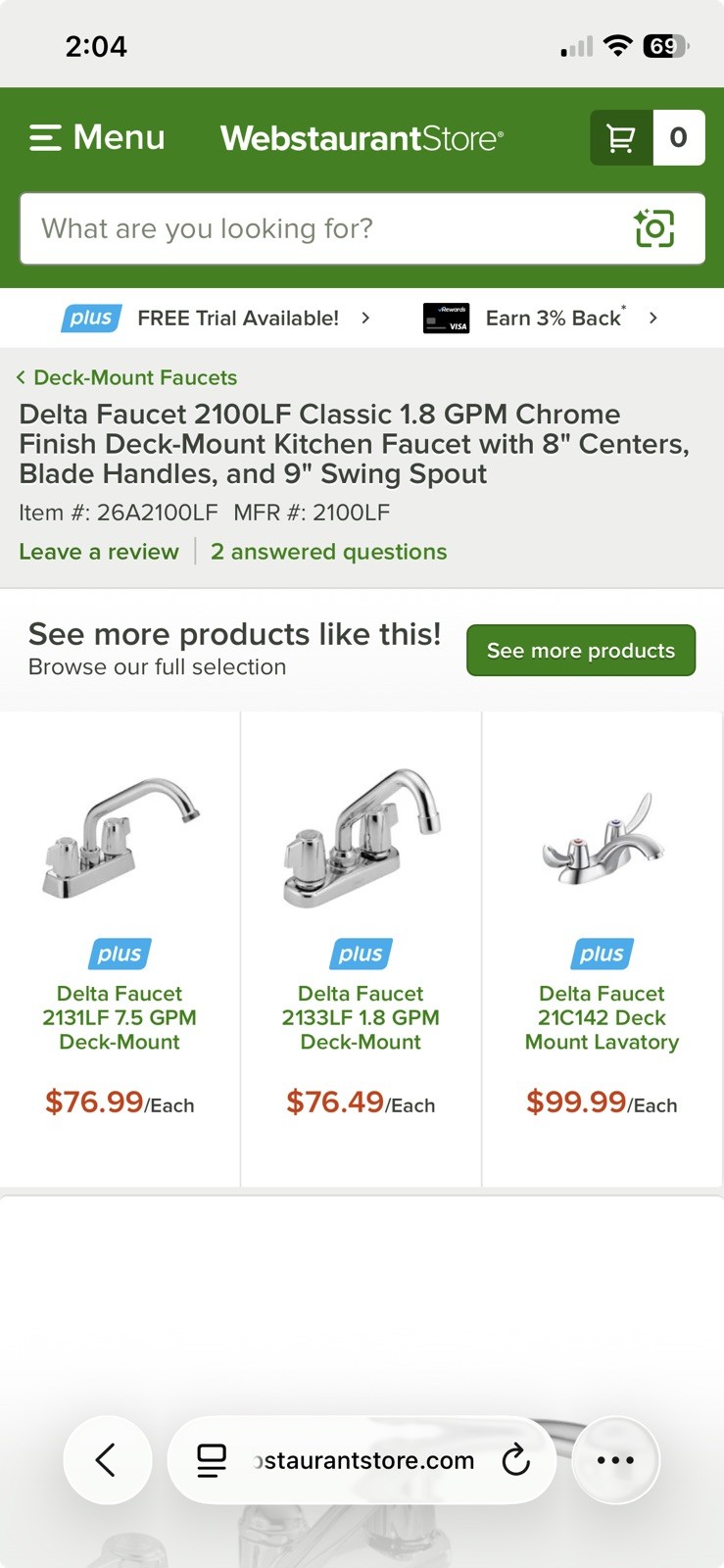Open the hamburger Menu icon

(45, 137)
